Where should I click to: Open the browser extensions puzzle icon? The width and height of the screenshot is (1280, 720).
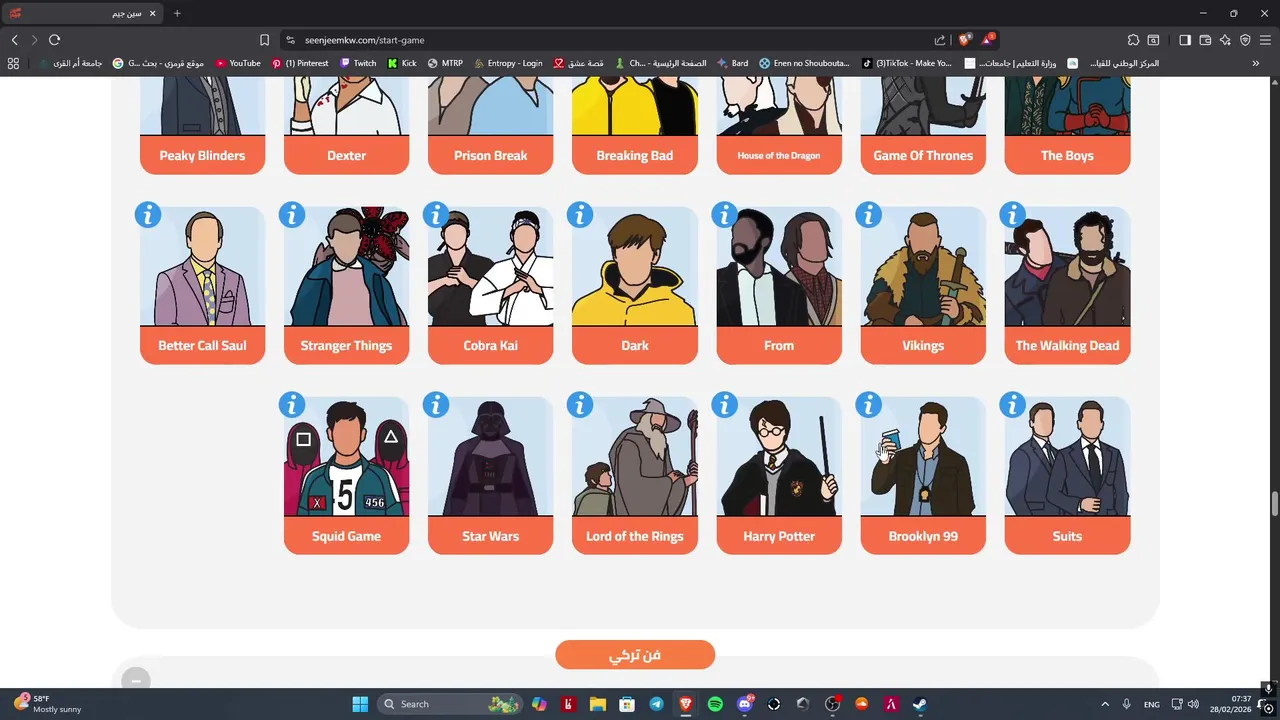1133,40
